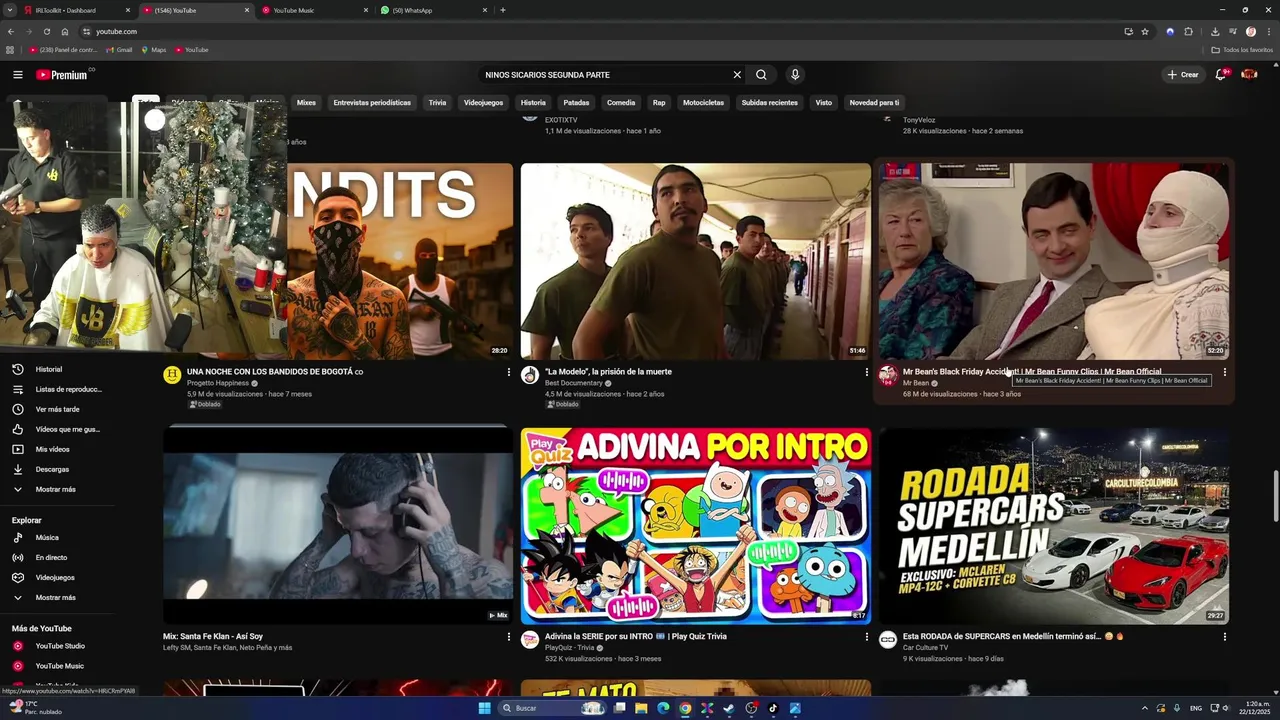This screenshot has width=1280, height=720.
Task: Select the Comedia filter chip
Action: tap(621, 102)
